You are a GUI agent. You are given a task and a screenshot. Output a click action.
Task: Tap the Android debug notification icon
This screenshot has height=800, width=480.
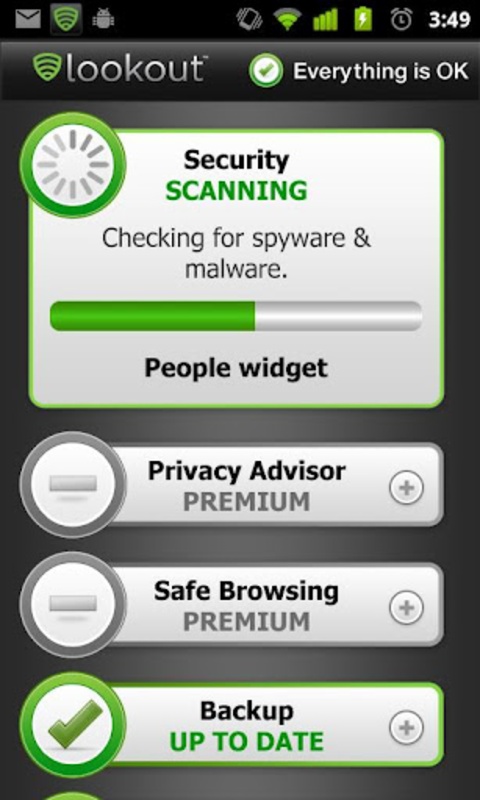click(x=103, y=19)
